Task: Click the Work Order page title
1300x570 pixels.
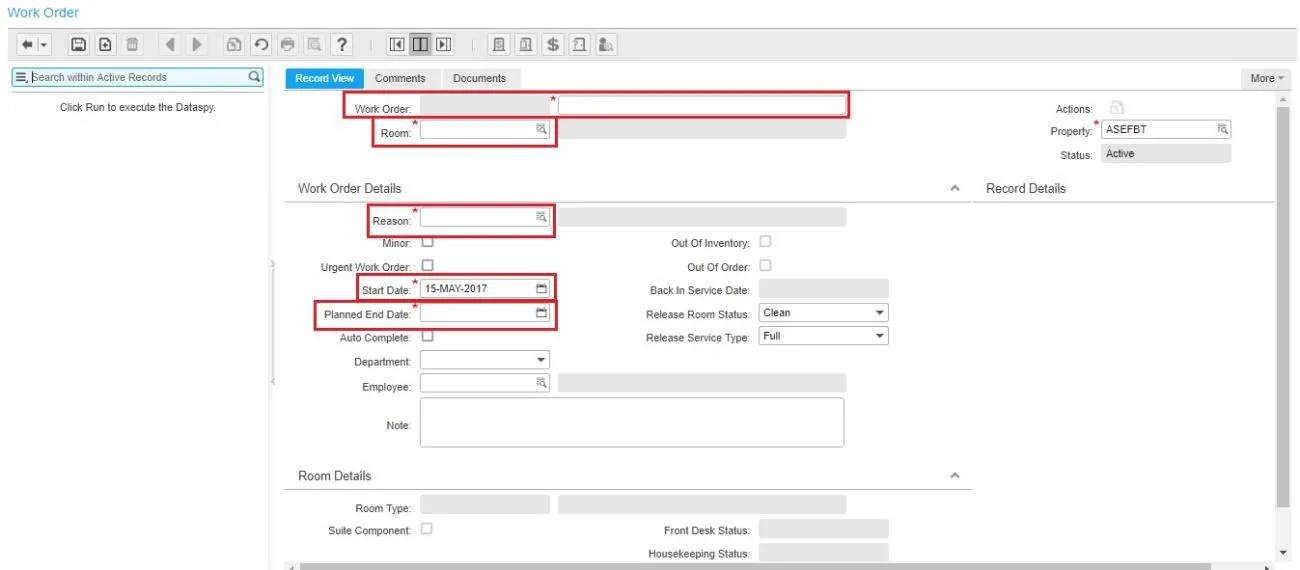Action: 43,13
